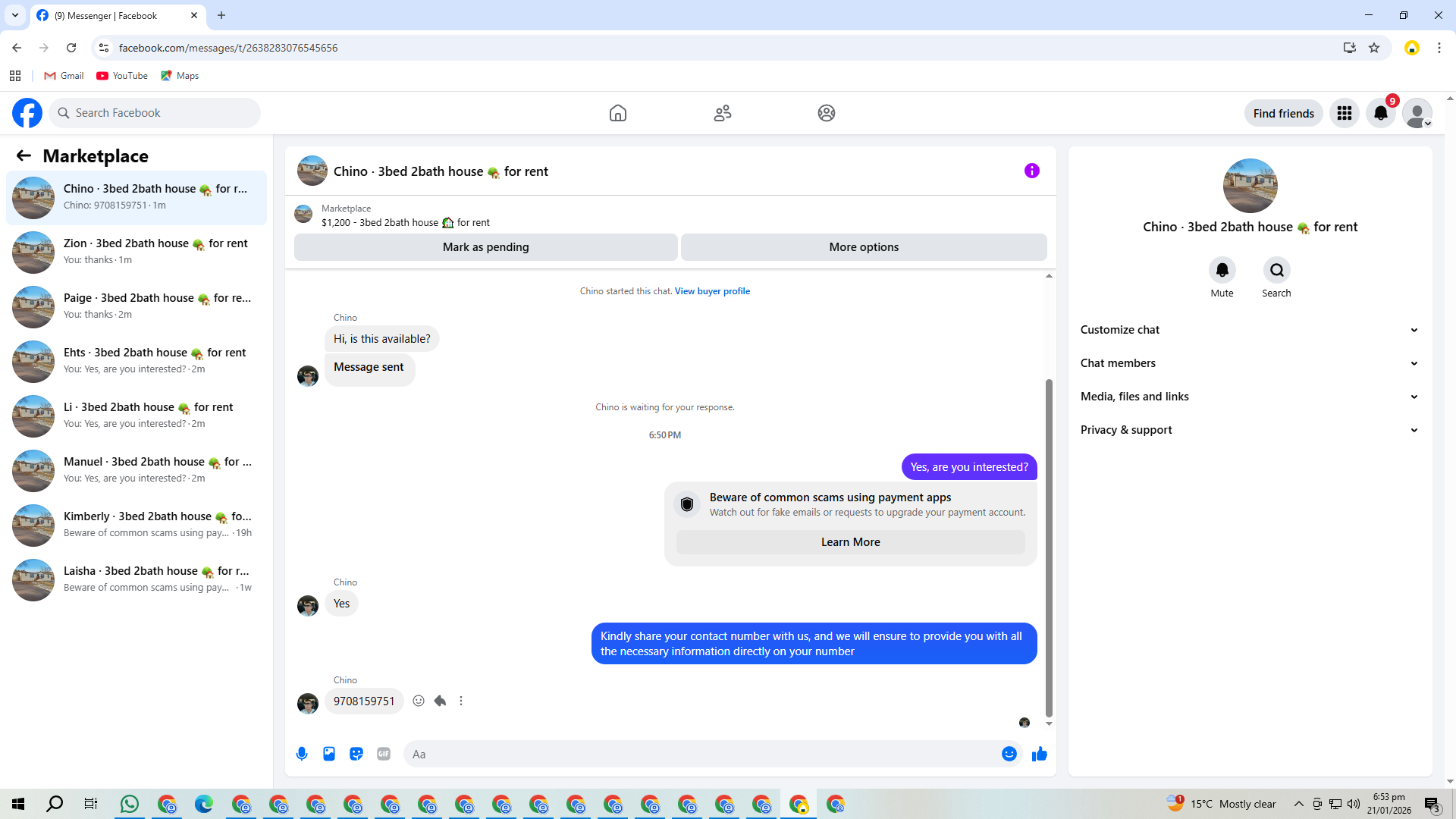Viewport: 1456px width, 819px height.
Task: Open the Friends tab in top navigation
Action: click(x=722, y=113)
